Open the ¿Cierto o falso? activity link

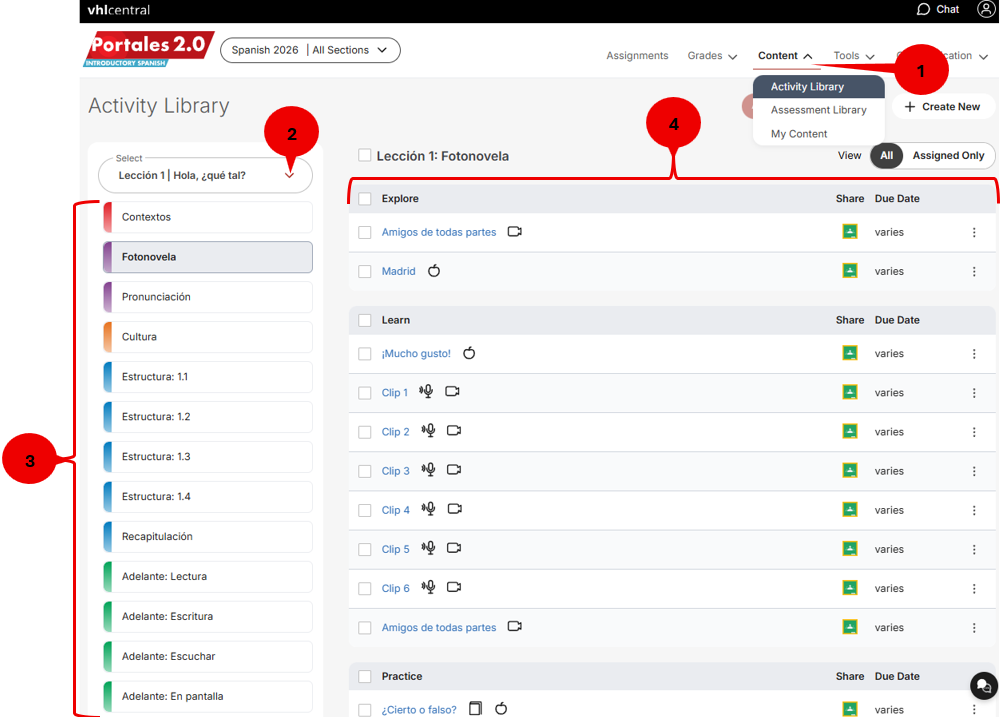click(x=419, y=710)
